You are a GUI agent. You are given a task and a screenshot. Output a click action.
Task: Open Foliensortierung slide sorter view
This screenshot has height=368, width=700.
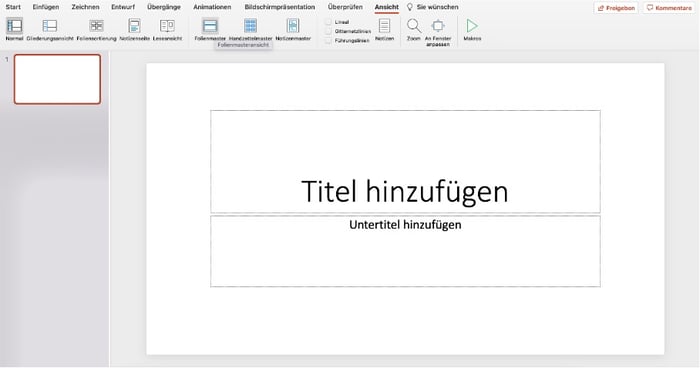(96, 29)
